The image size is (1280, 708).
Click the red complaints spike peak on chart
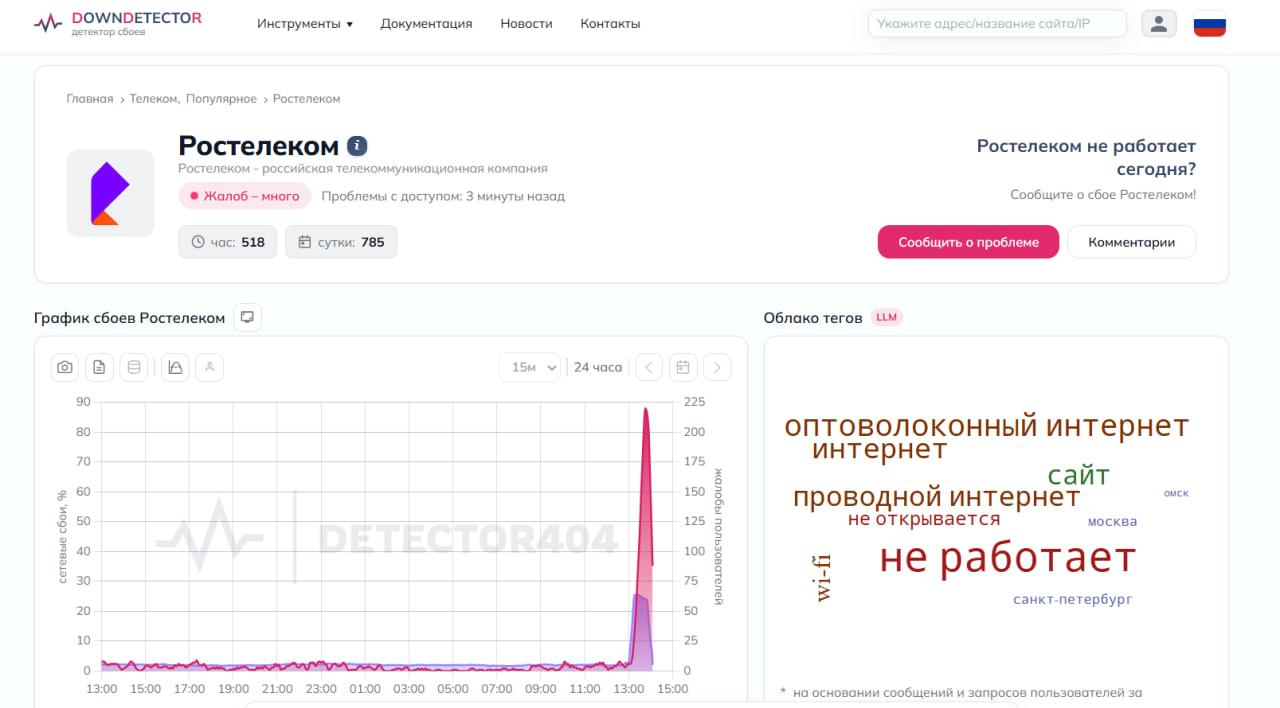click(646, 409)
